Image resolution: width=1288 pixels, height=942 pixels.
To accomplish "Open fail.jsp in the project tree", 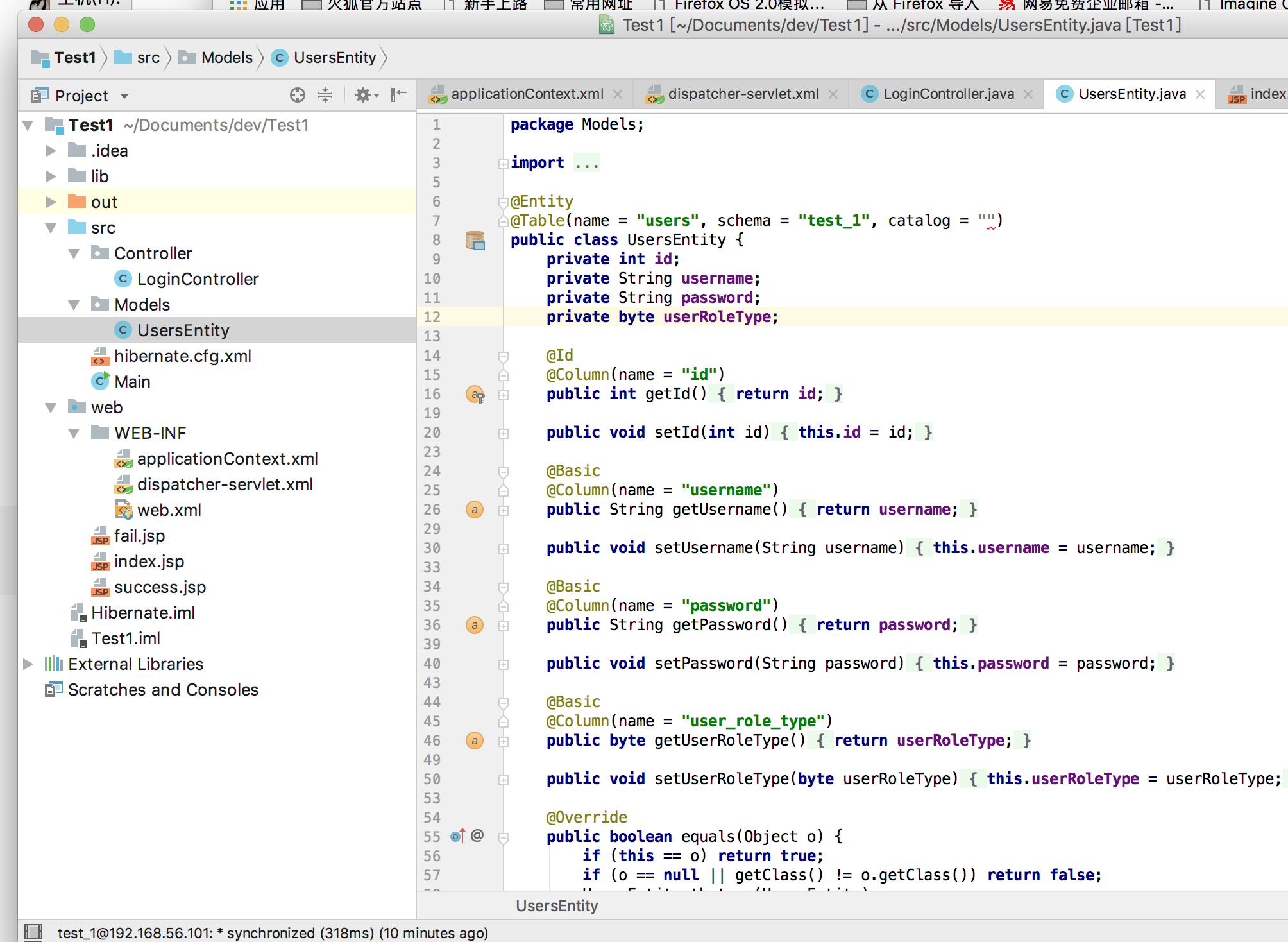I will pyautogui.click(x=139, y=536).
